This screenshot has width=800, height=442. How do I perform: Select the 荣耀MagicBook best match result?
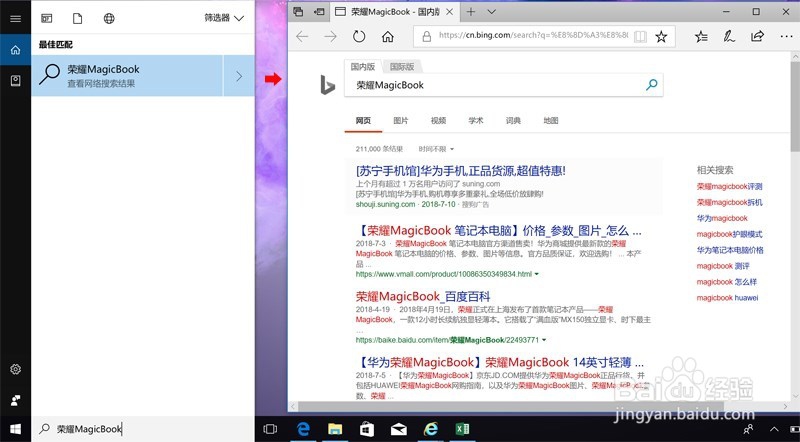[127, 76]
